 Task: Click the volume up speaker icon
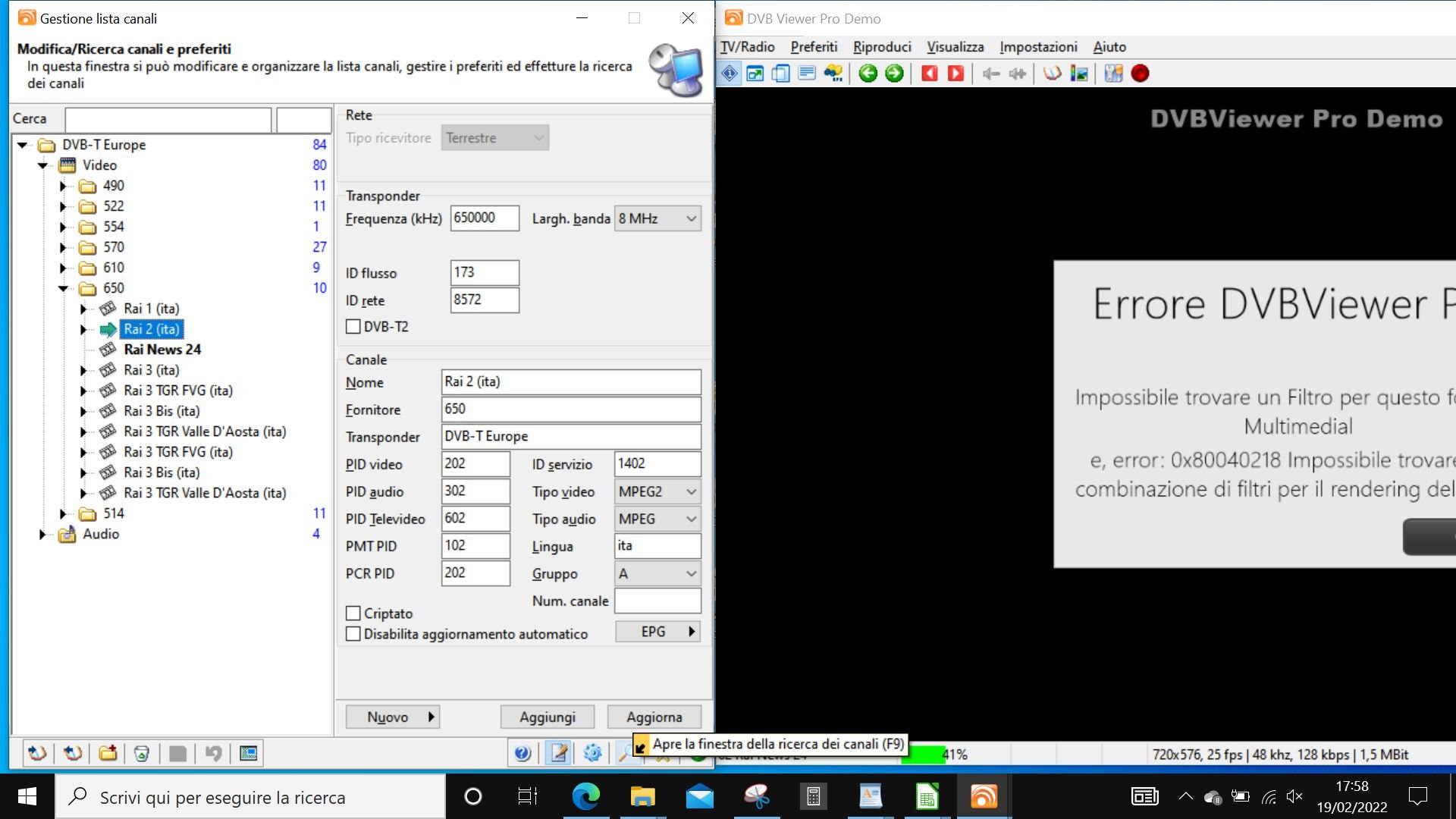[x=1018, y=74]
